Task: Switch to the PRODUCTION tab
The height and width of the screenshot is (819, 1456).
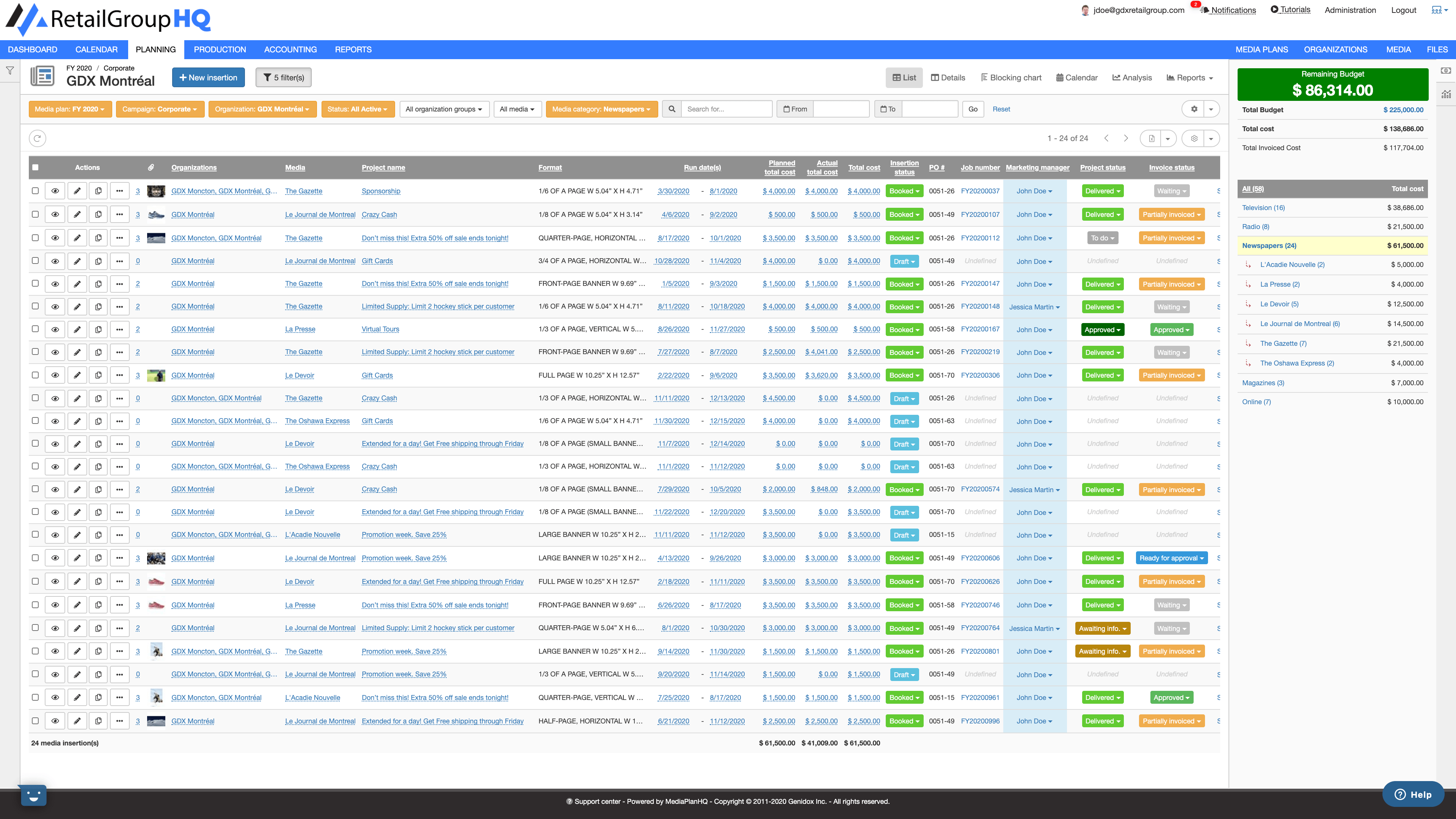Action: click(220, 49)
